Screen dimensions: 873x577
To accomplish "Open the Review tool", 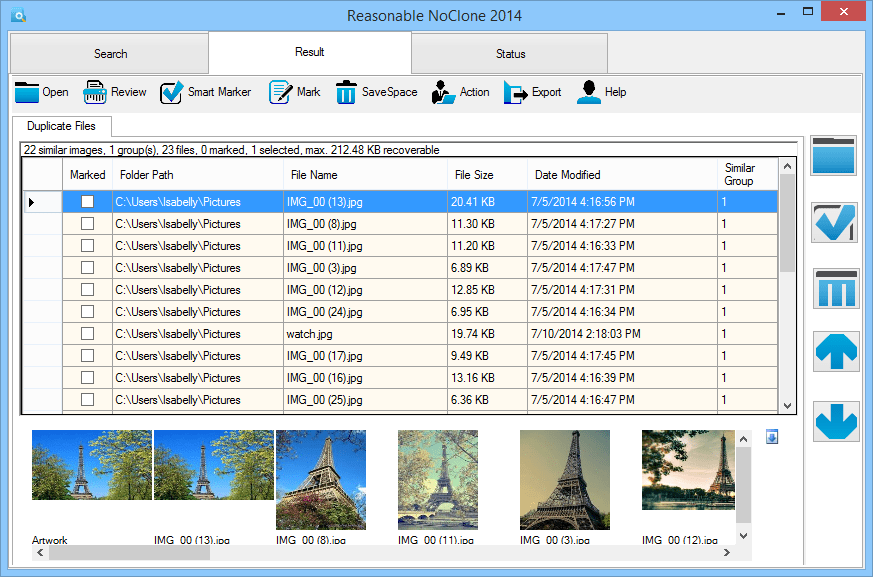I will coord(114,92).
